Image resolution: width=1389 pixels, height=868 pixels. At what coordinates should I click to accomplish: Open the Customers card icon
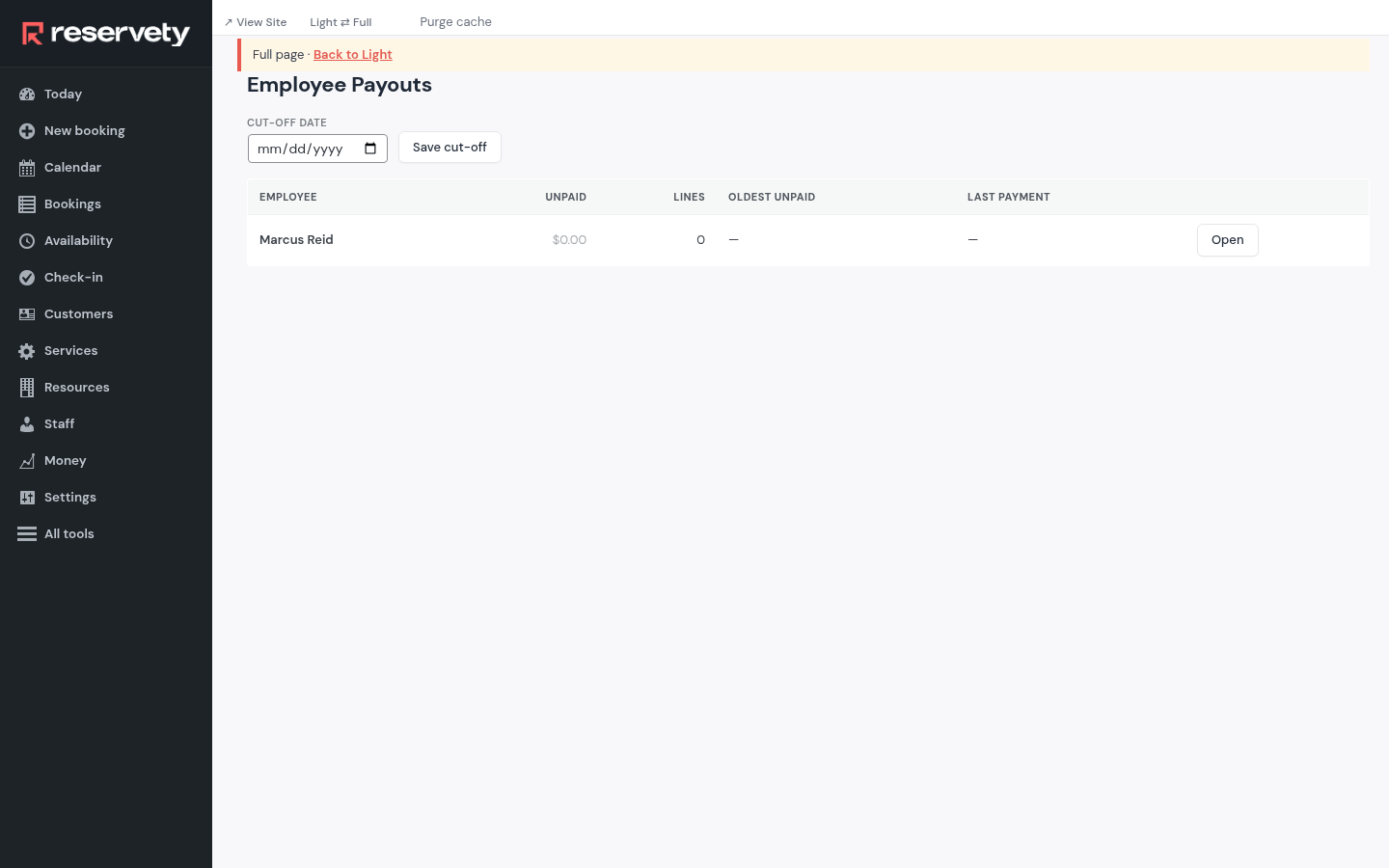[x=27, y=314]
